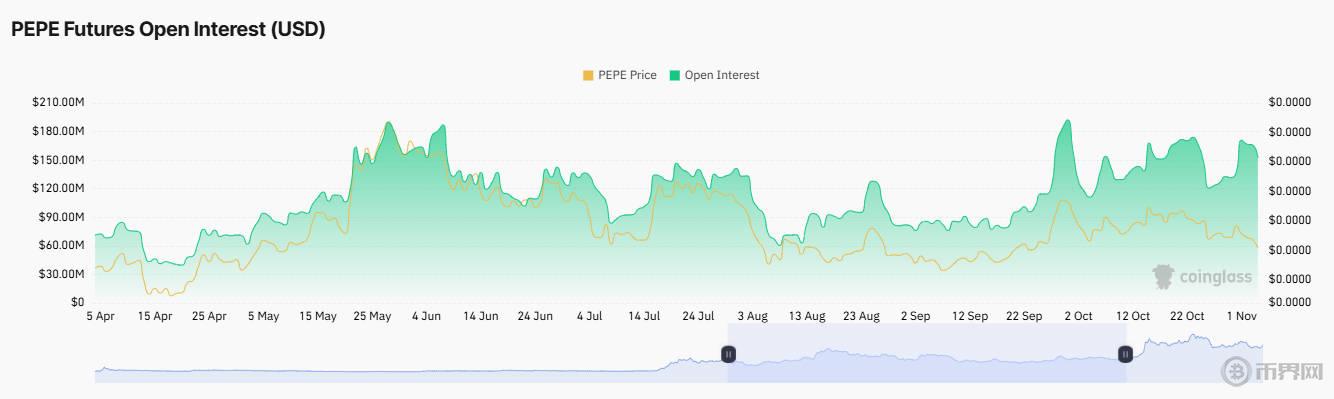Click the selected range area in navigator
The image size is (1334, 399).
[x=927, y=353]
